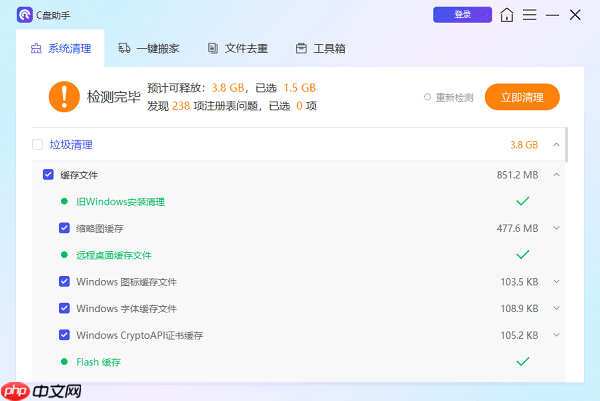Open the home page via house icon
600x401 pixels.
click(508, 15)
